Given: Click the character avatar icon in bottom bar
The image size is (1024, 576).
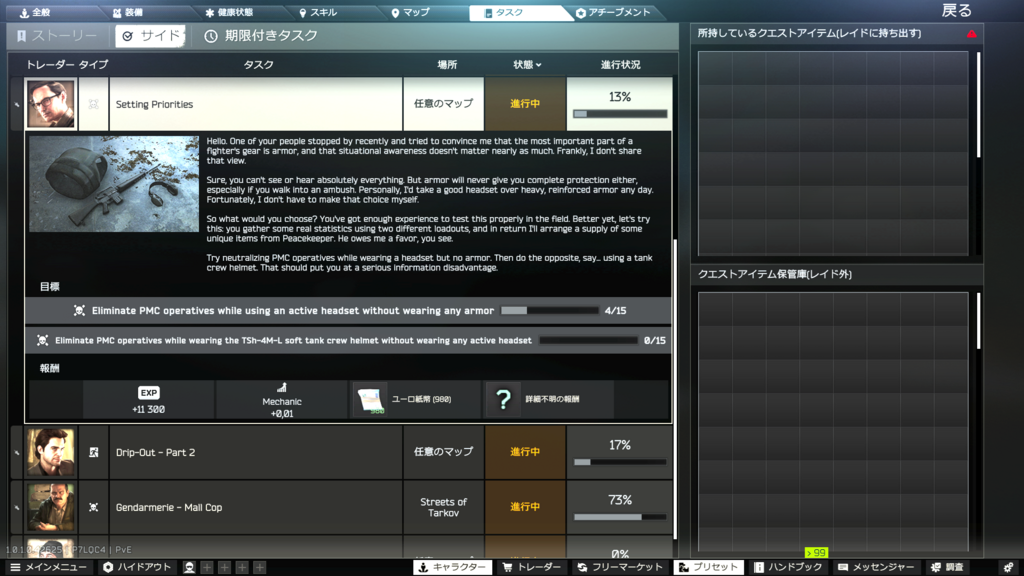Looking at the screenshot, I should pyautogui.click(x=189, y=567).
